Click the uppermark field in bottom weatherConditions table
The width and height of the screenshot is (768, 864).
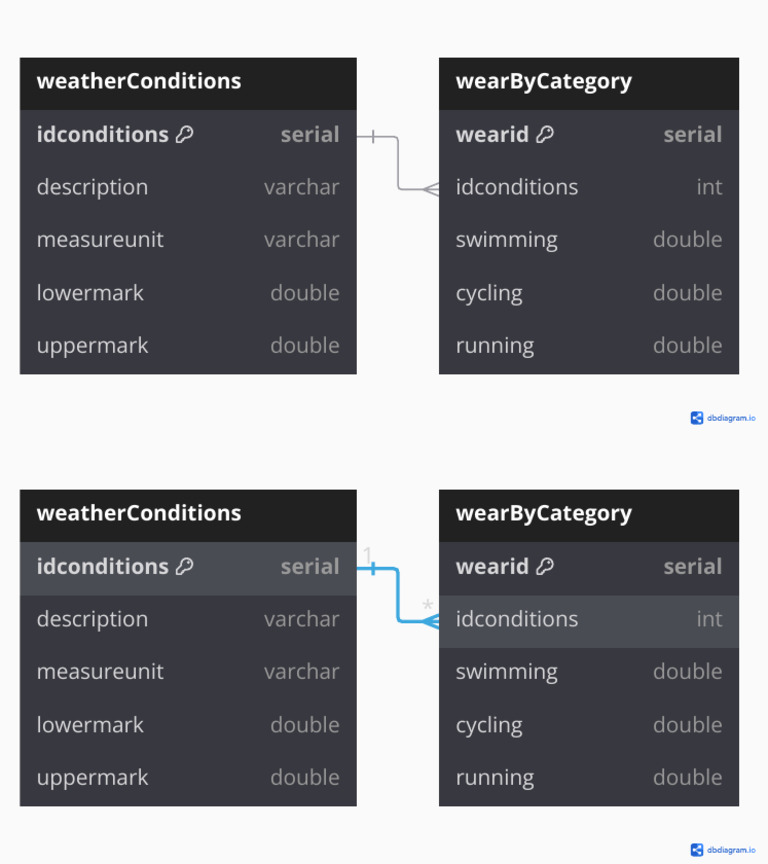pyautogui.click(x=188, y=777)
